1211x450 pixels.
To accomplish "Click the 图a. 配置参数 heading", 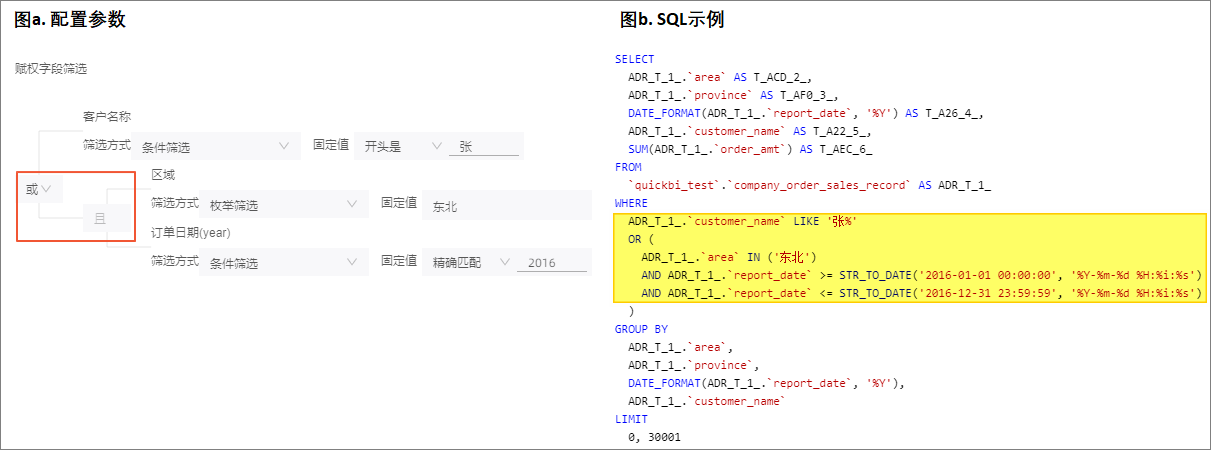I will 68,19.
